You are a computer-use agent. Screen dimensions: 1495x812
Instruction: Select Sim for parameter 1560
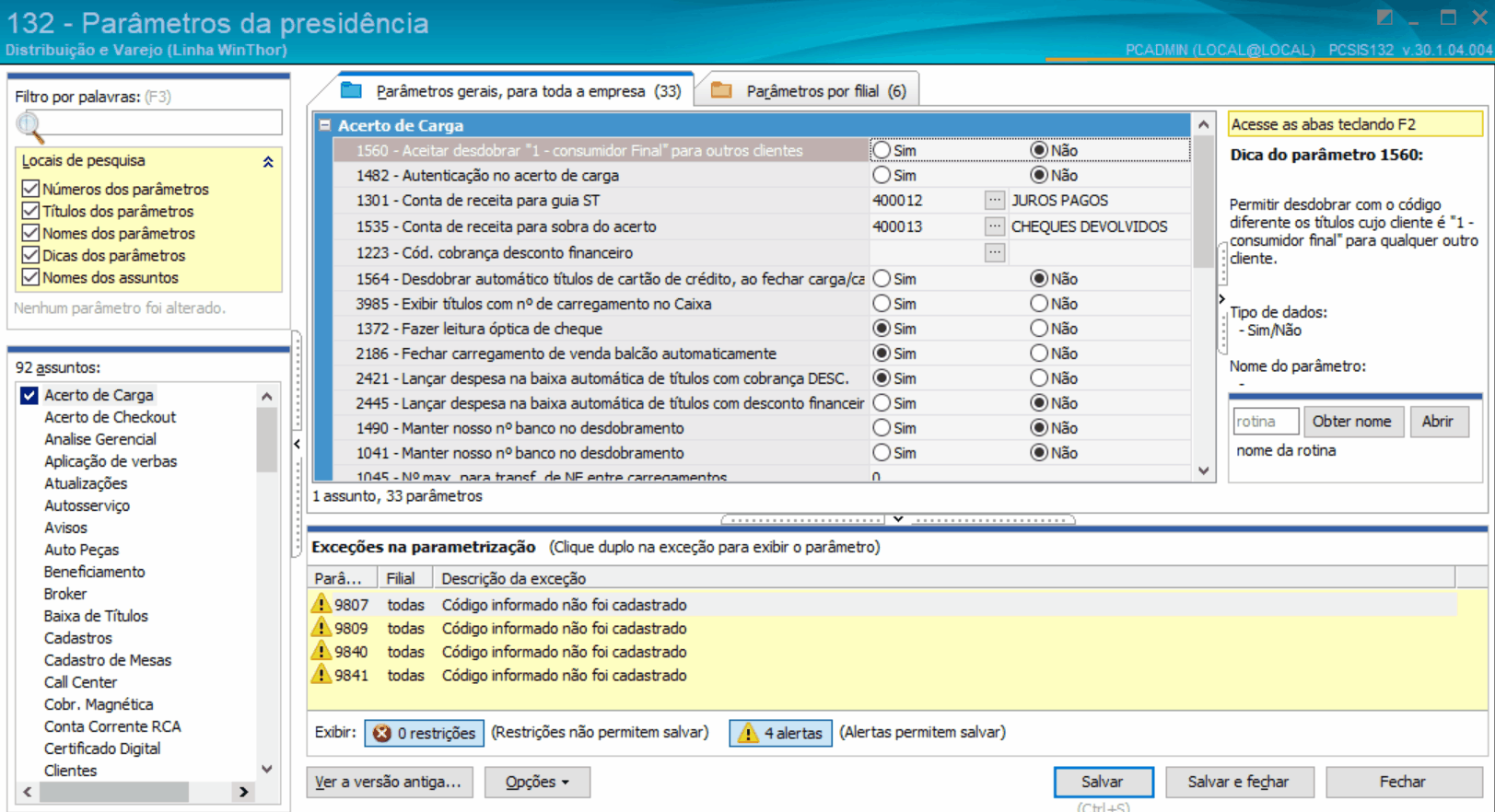882,149
